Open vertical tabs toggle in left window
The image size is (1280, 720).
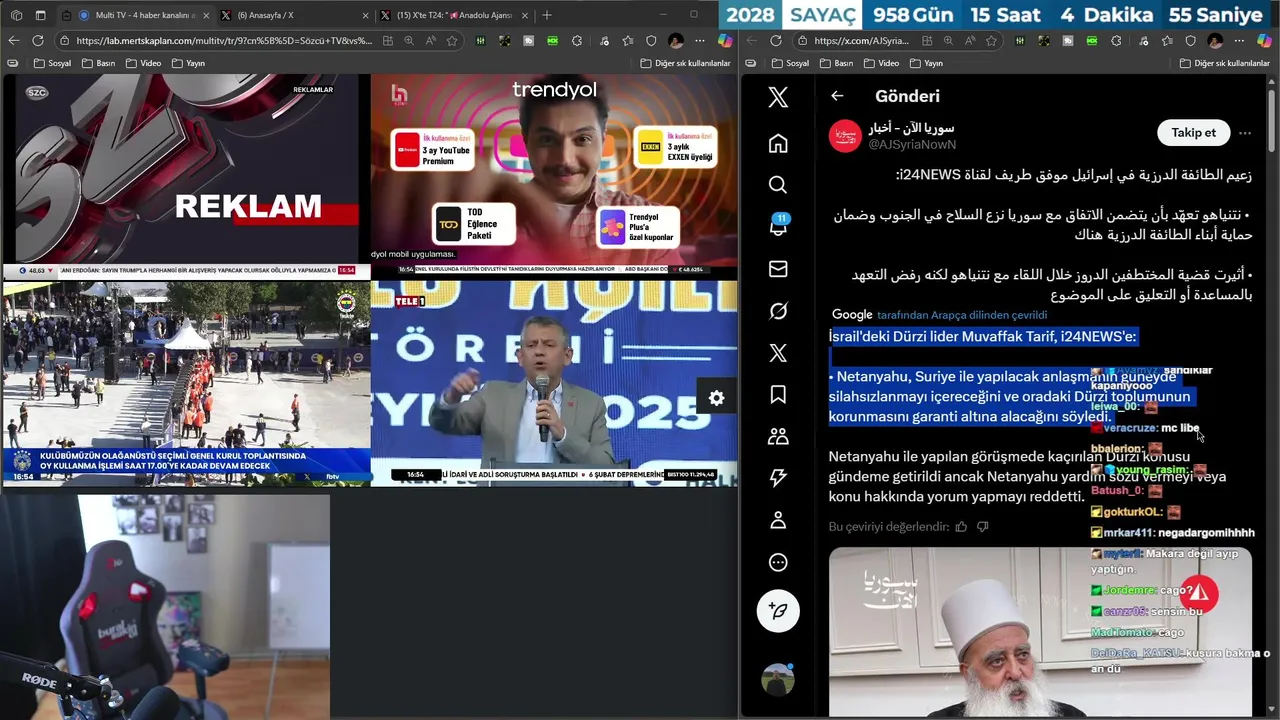click(40, 15)
